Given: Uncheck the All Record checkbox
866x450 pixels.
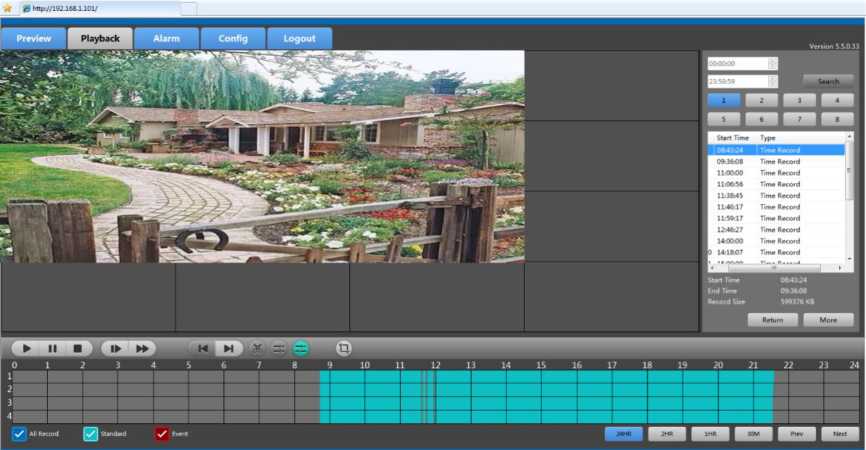Looking at the screenshot, I should (19, 434).
